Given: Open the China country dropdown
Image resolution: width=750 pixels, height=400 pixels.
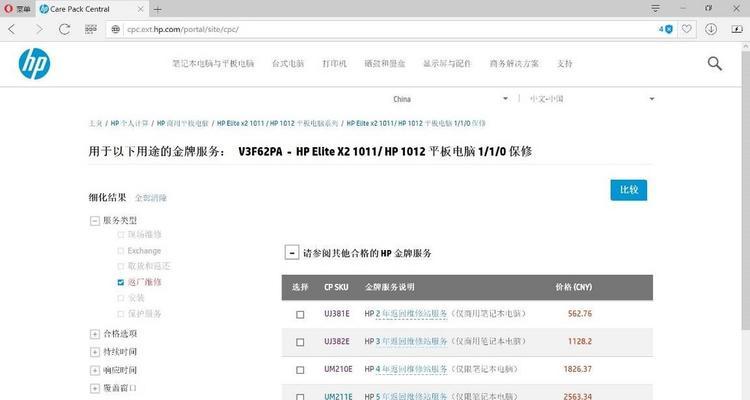Looking at the screenshot, I should click(x=451, y=99).
